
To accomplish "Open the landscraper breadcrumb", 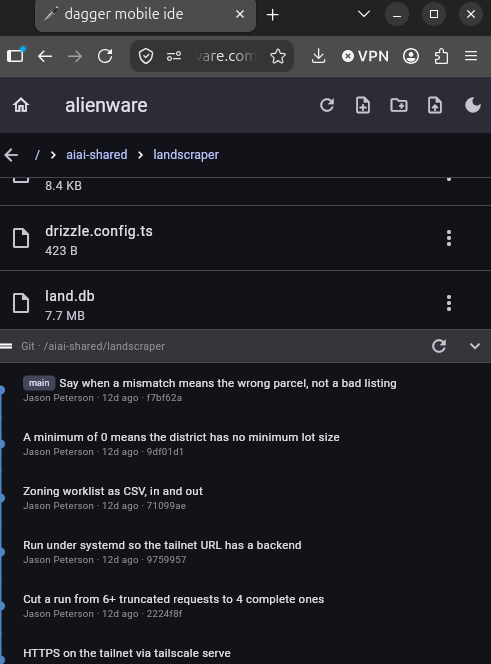I will 186,155.
